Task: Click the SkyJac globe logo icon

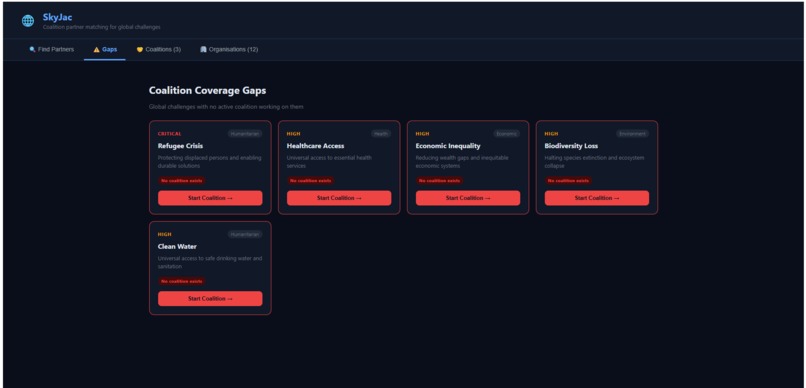Action: coord(28,21)
